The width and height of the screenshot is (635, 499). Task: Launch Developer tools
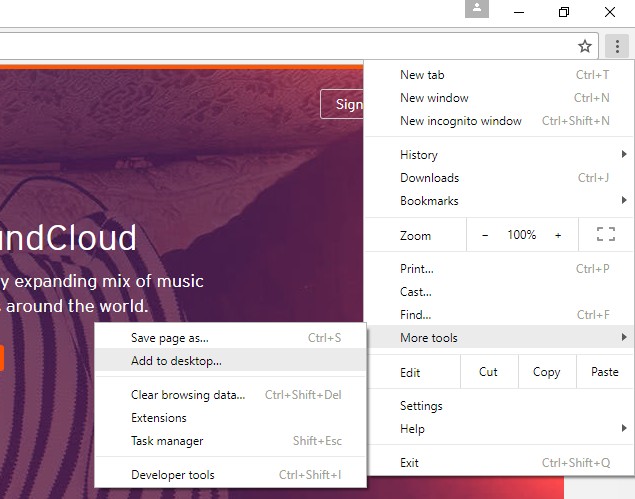(x=173, y=475)
